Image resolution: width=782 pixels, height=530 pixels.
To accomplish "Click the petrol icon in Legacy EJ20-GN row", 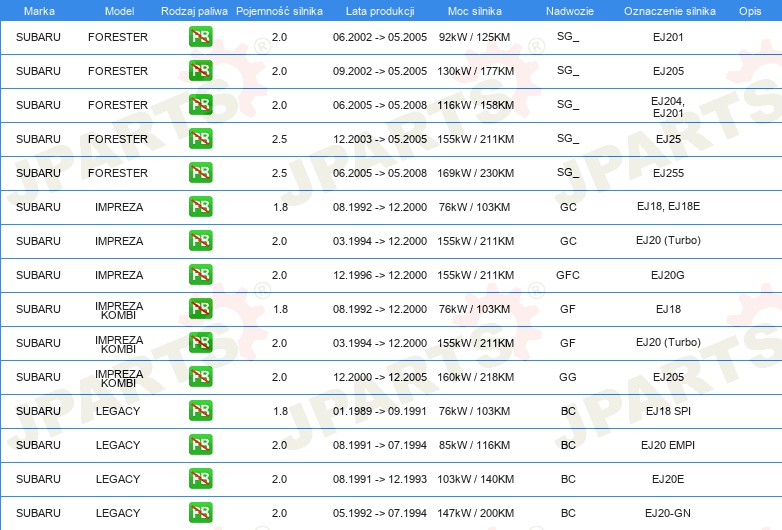I will [200, 513].
